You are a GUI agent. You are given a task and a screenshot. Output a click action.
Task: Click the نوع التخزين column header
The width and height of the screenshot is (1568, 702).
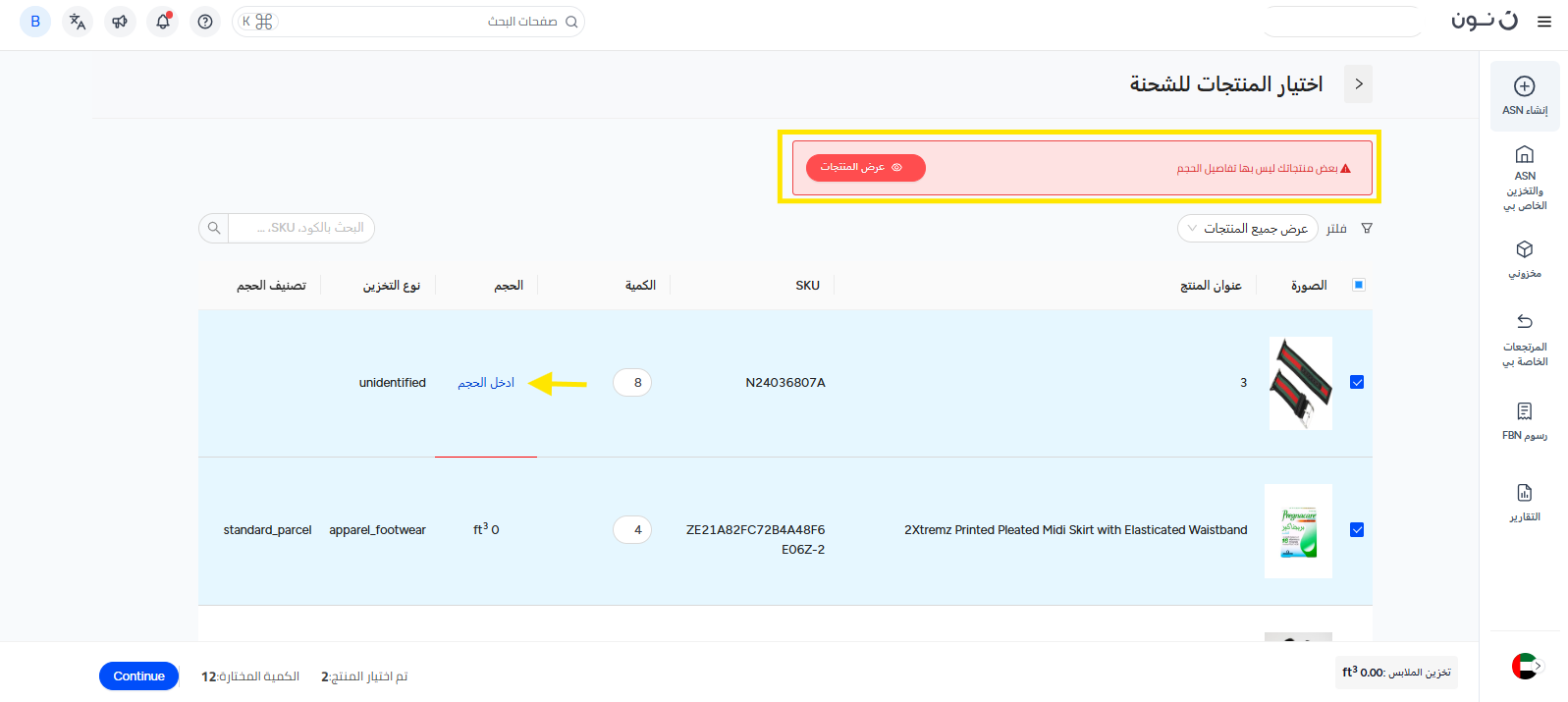point(392,286)
